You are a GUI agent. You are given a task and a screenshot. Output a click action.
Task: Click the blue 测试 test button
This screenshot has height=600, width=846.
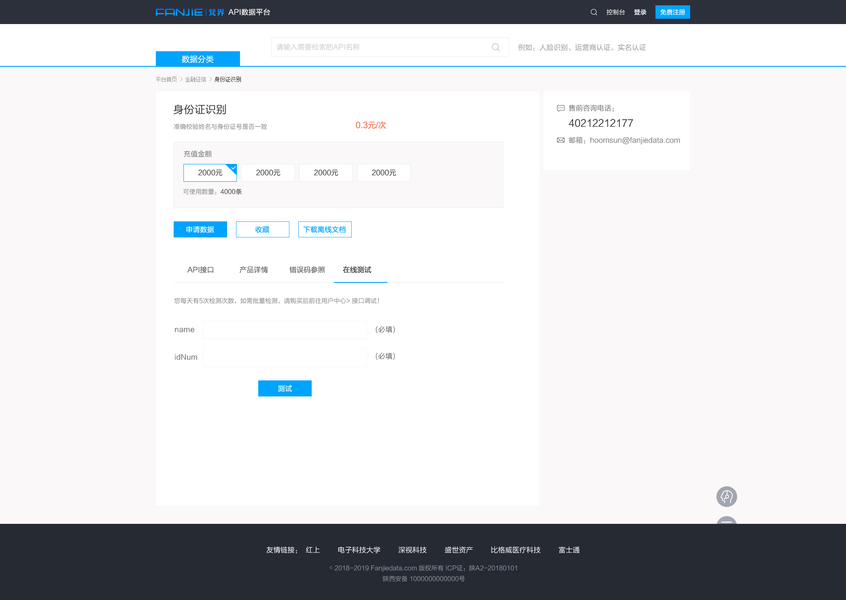(285, 388)
